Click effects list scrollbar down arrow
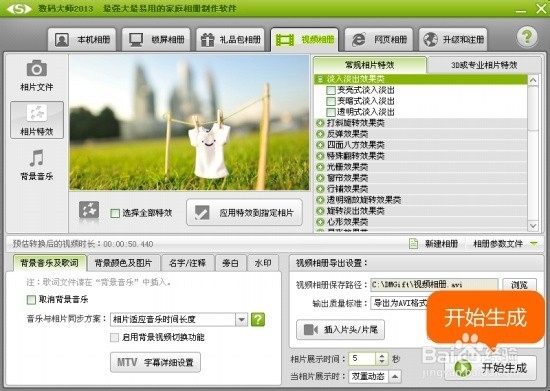This screenshot has width=550, height=391. [x=533, y=226]
